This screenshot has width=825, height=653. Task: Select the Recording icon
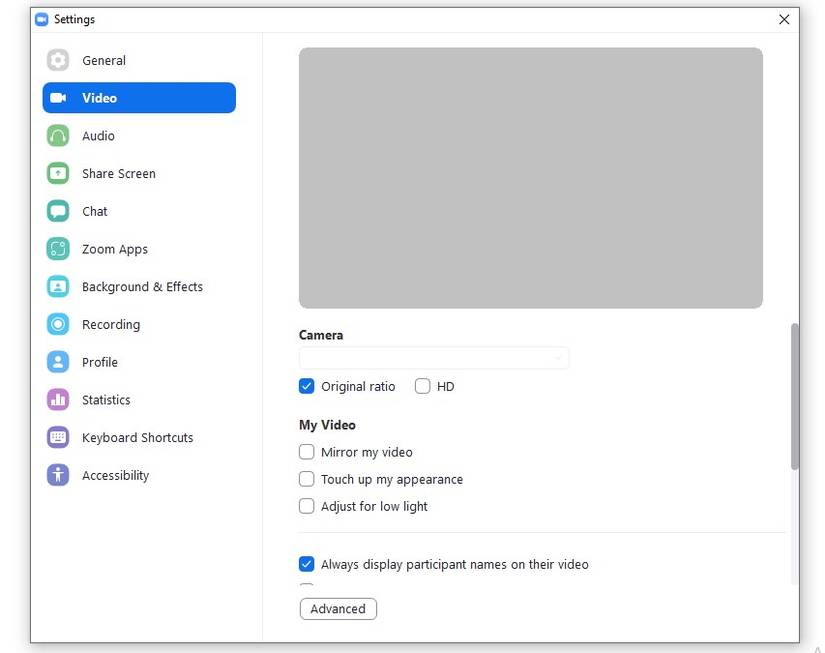point(58,325)
